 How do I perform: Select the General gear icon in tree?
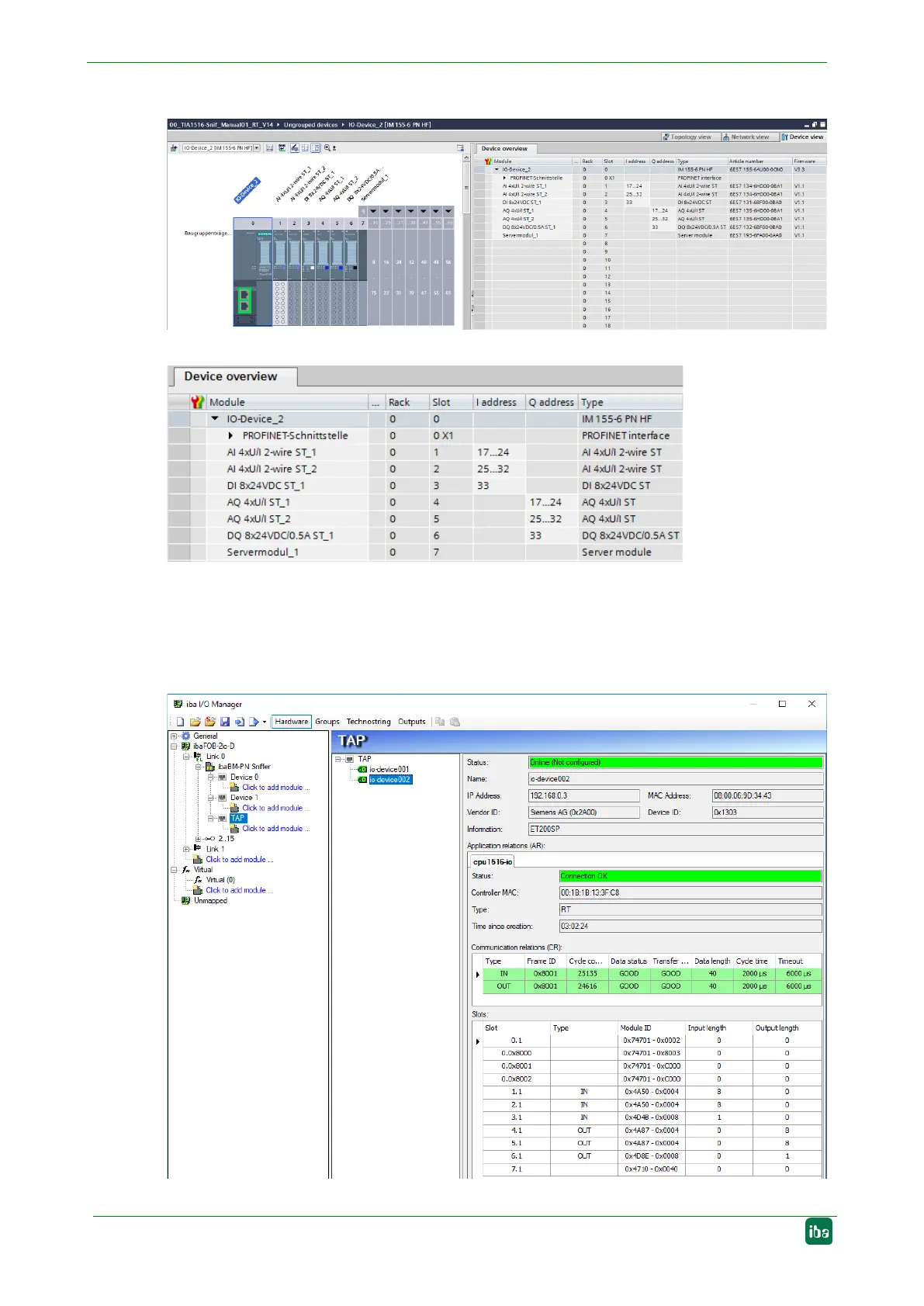click(185, 736)
